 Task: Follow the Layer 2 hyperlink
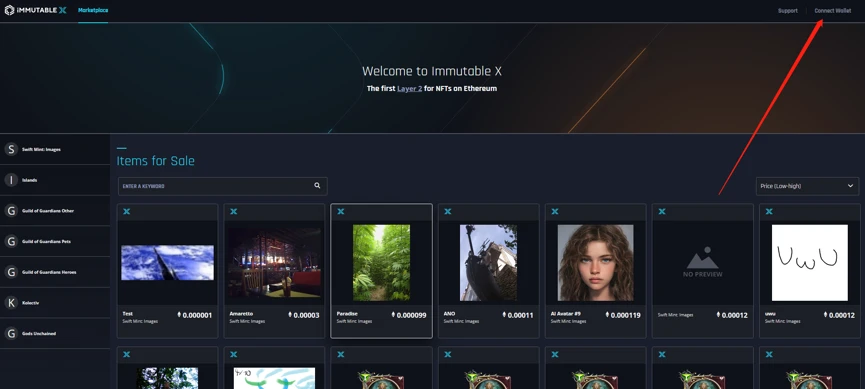coord(409,88)
